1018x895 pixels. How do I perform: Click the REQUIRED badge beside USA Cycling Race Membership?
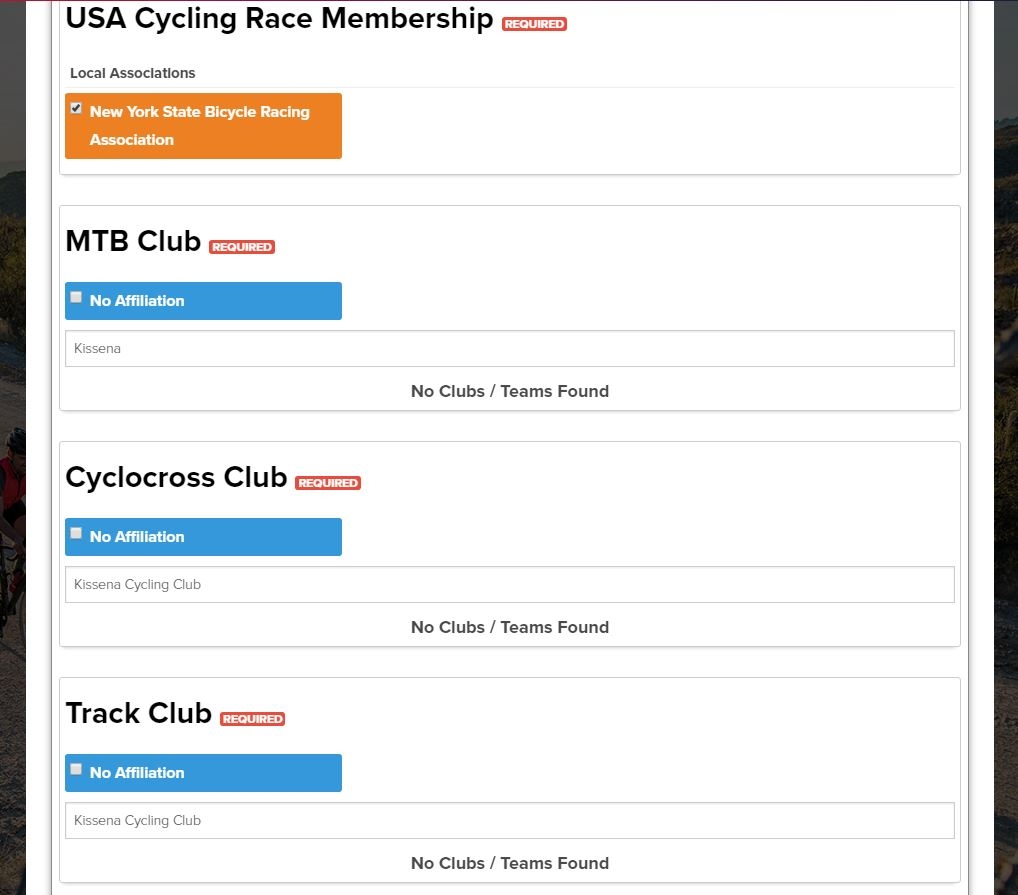[534, 24]
